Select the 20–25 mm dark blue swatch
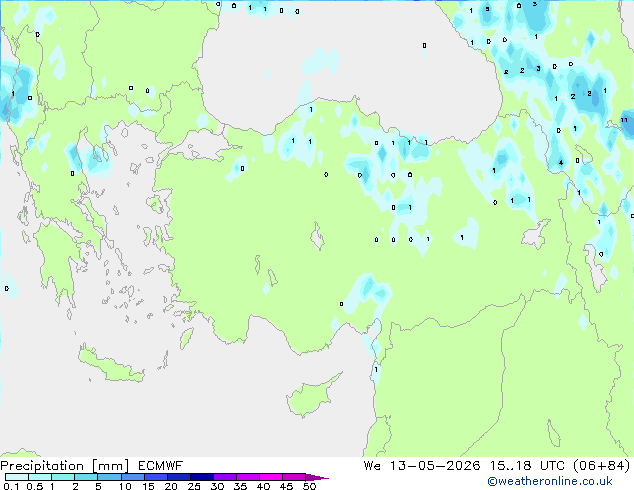 (179, 477)
